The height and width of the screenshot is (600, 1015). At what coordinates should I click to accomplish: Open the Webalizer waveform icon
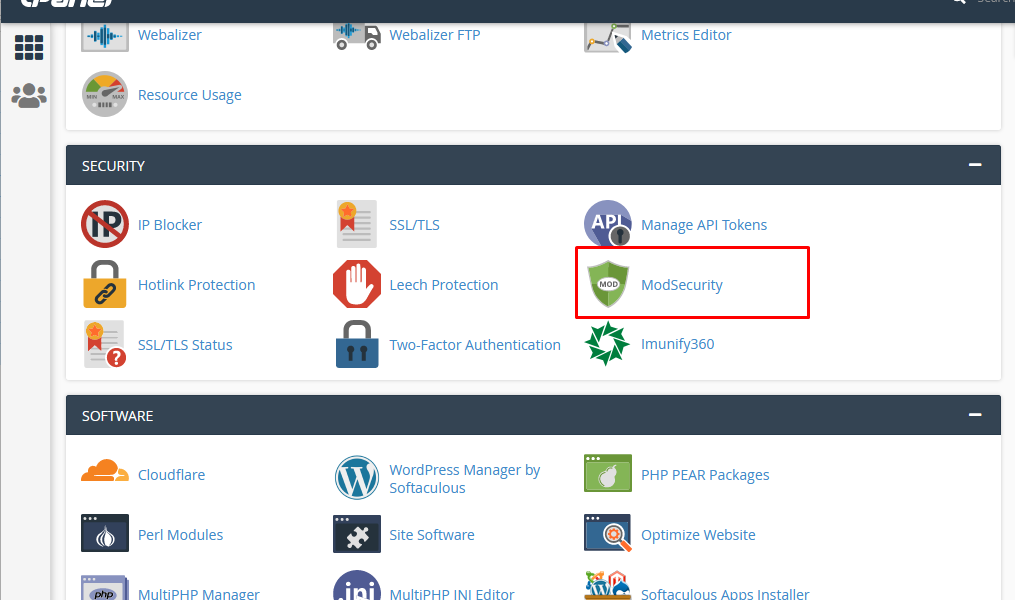(x=105, y=36)
